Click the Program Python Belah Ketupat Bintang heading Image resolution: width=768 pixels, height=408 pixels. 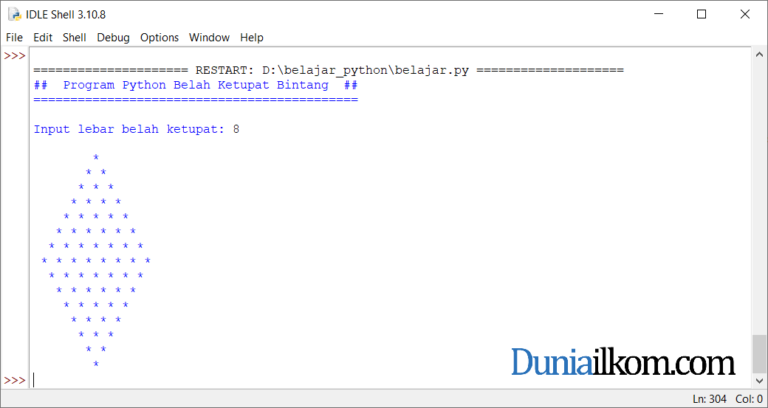196,85
